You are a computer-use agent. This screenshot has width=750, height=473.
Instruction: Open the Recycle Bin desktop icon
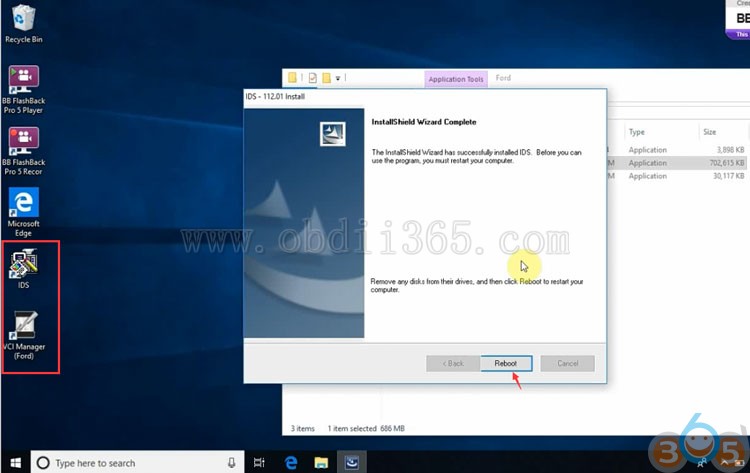23,24
